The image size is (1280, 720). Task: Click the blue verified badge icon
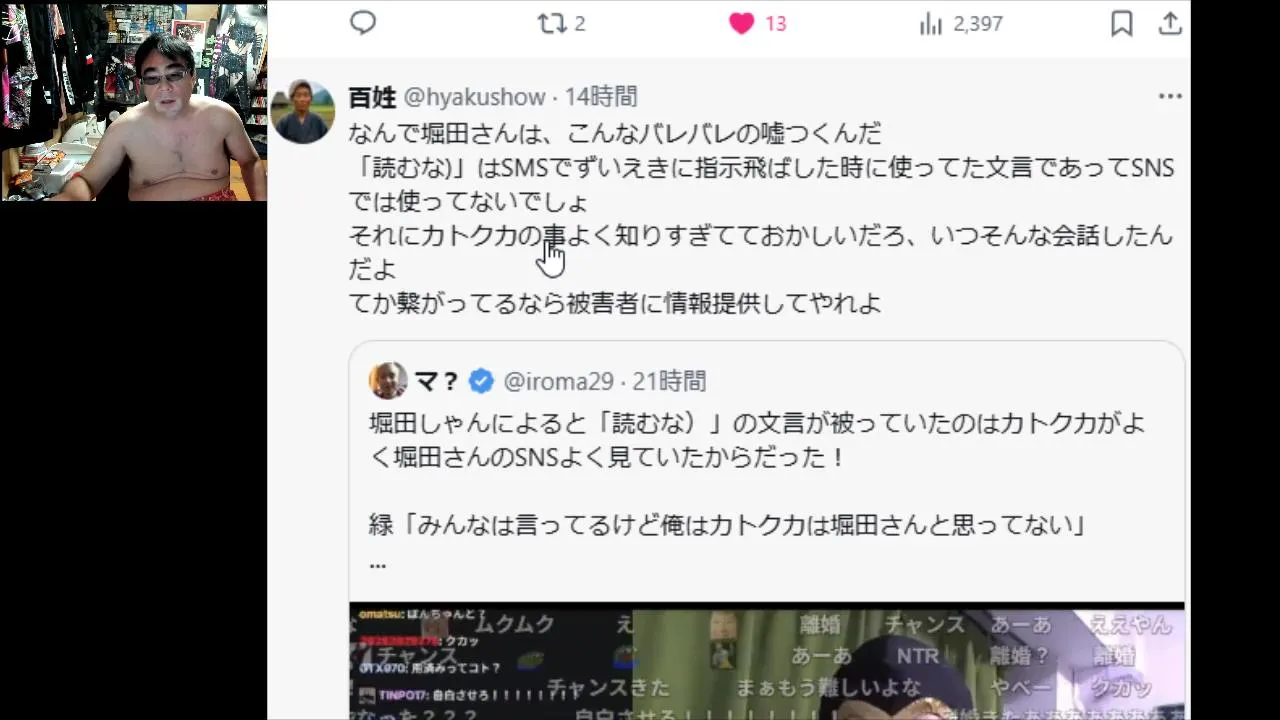481,381
